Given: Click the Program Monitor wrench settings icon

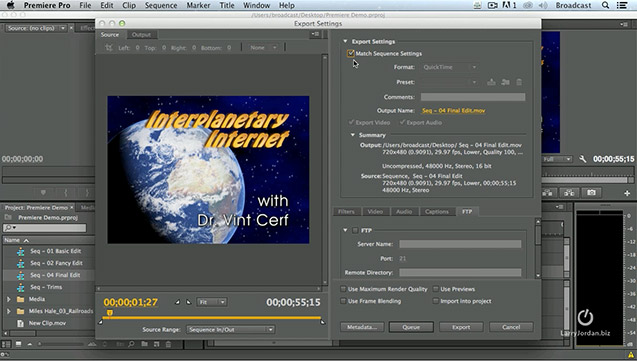Looking at the screenshot, I should 583,159.
